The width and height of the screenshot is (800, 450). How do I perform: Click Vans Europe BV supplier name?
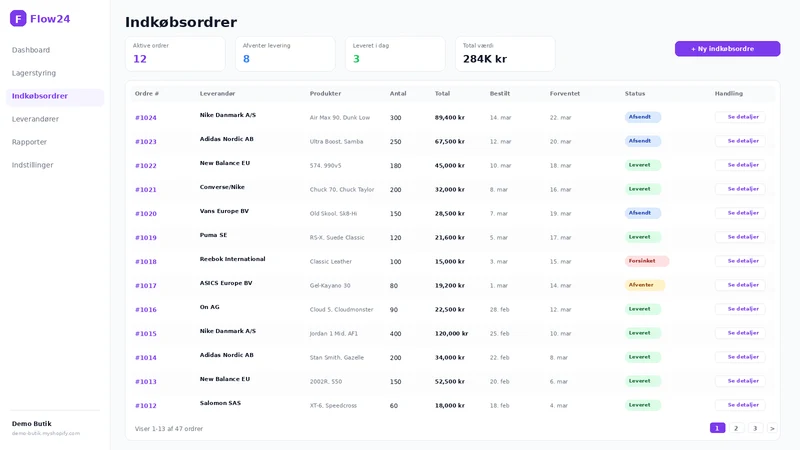point(224,211)
